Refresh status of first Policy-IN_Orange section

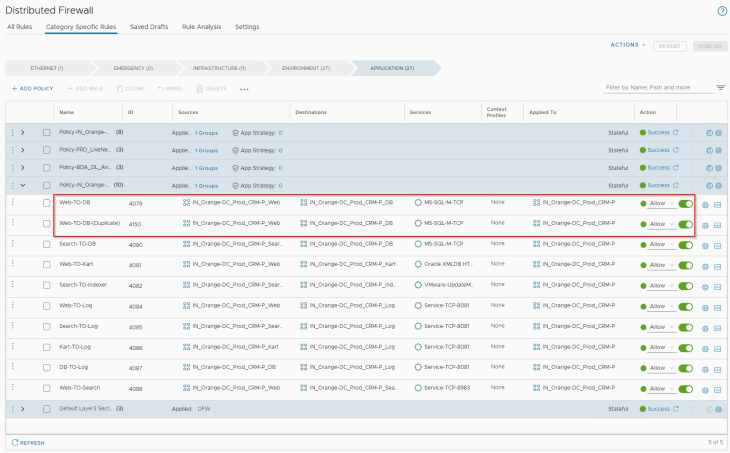click(x=676, y=132)
